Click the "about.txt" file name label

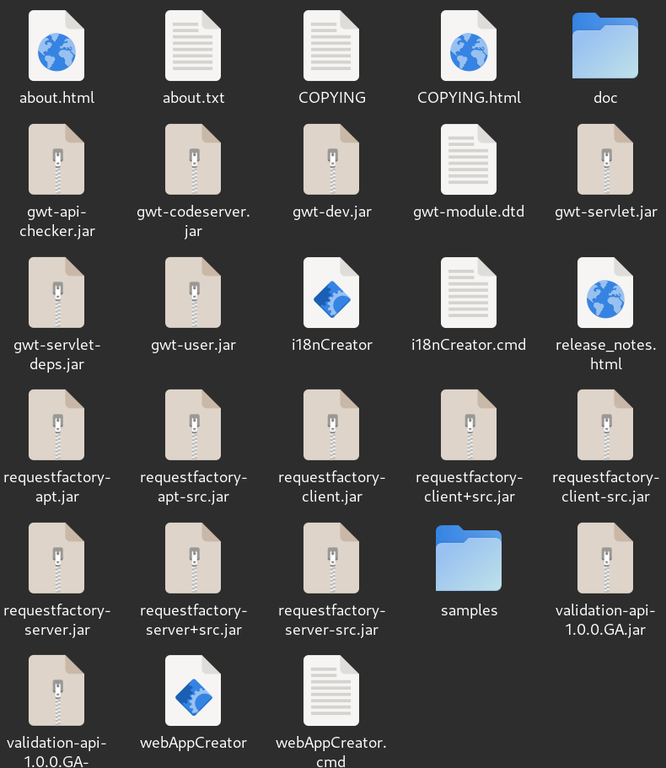point(193,98)
